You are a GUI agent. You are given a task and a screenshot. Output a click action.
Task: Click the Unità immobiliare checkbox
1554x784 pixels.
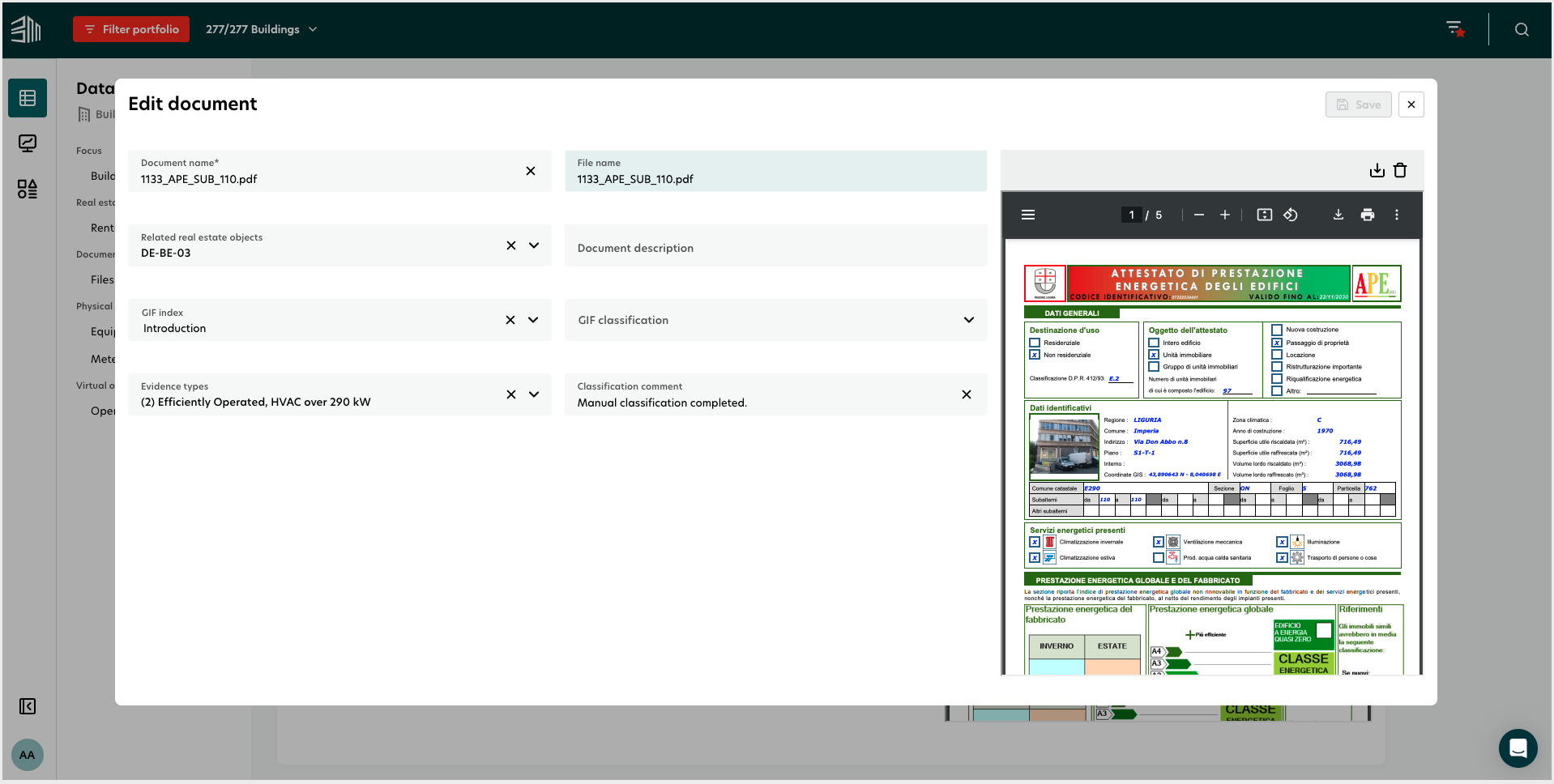click(1154, 355)
